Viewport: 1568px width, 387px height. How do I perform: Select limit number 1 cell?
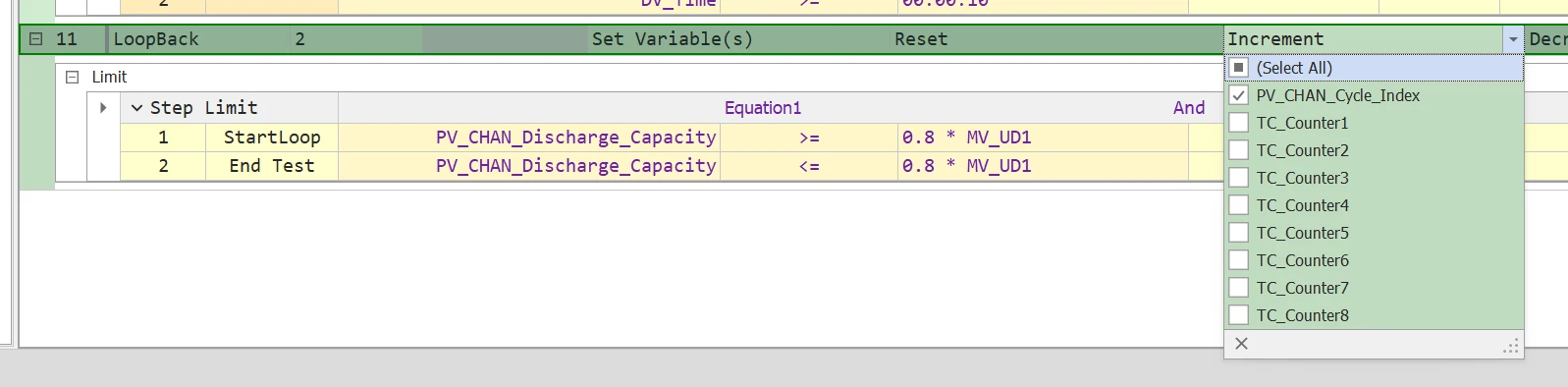[x=163, y=138]
